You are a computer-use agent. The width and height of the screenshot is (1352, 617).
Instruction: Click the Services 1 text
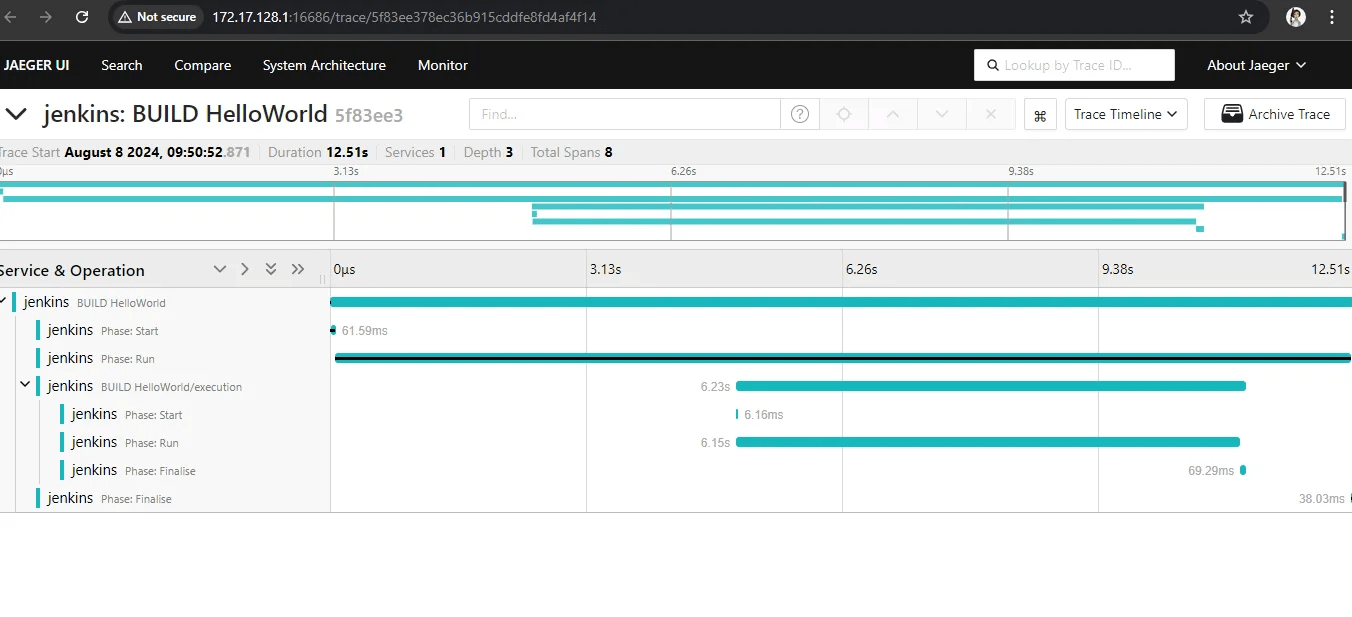tap(415, 152)
